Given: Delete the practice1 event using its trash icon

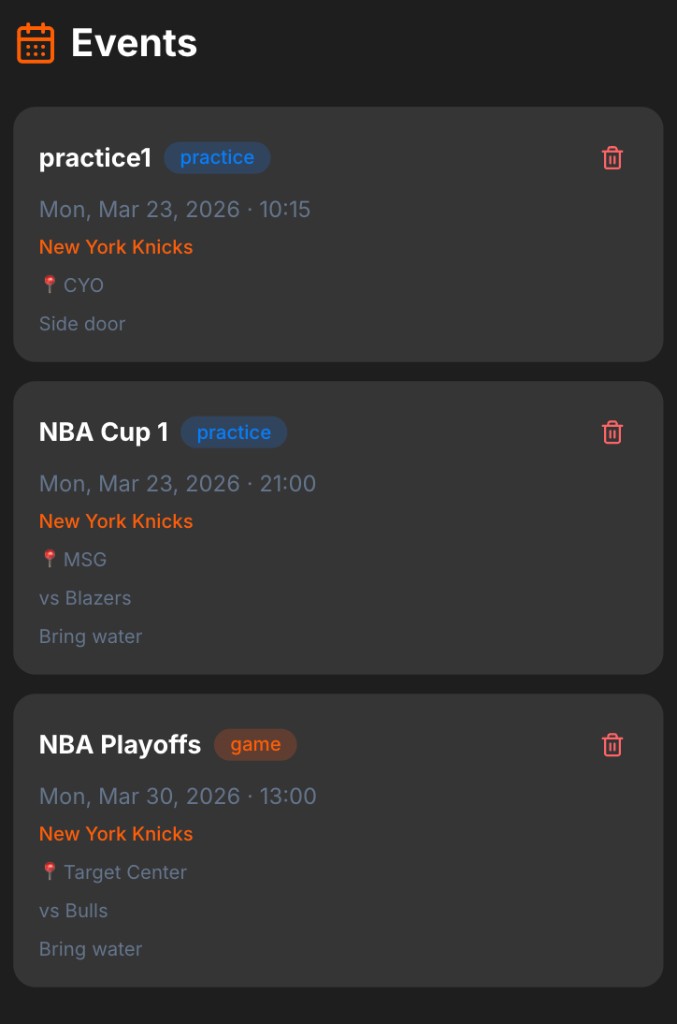Looking at the screenshot, I should tap(613, 157).
